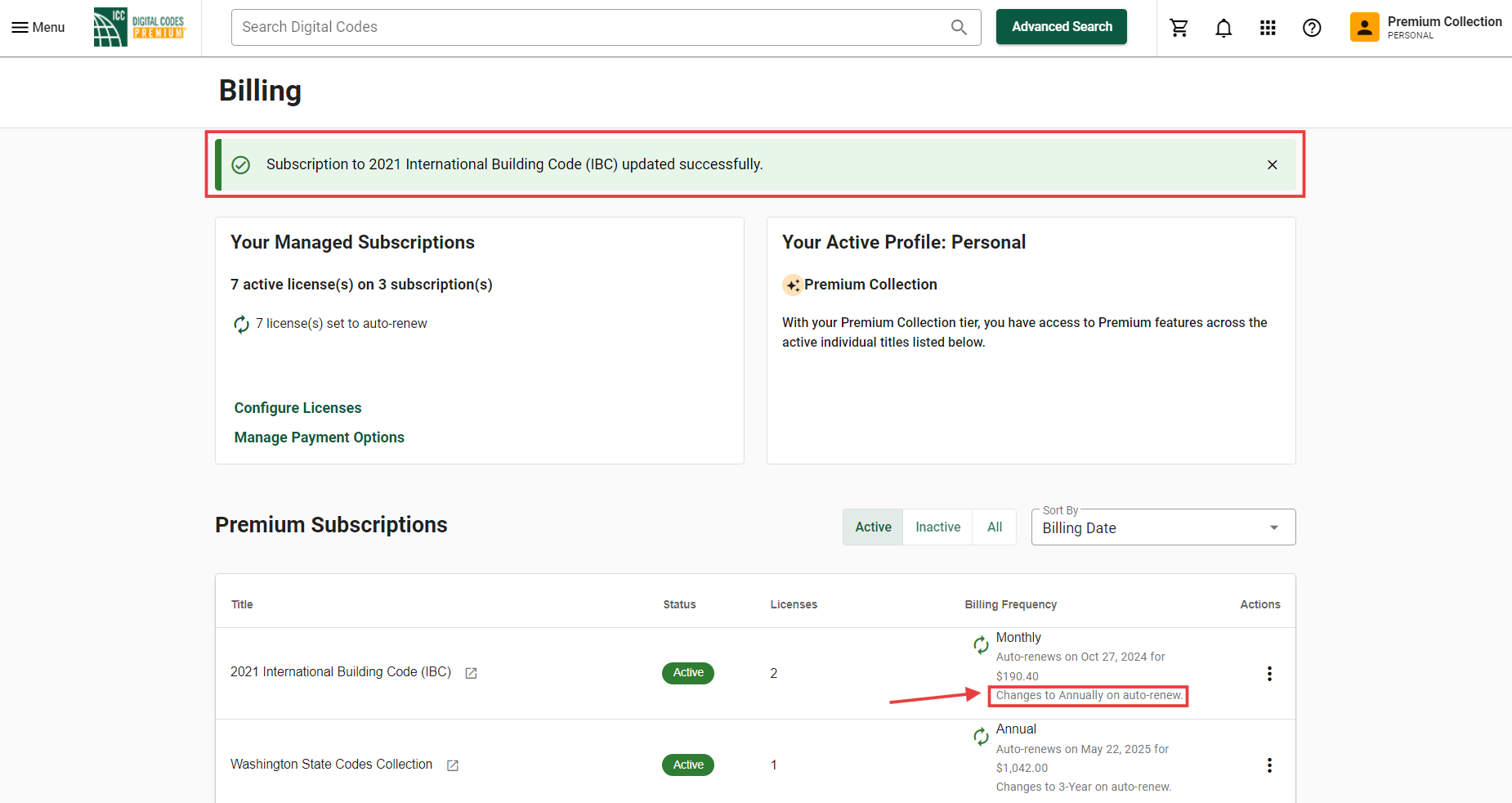Open actions menu for 2021 IBC subscription
1512x803 pixels.
point(1268,674)
